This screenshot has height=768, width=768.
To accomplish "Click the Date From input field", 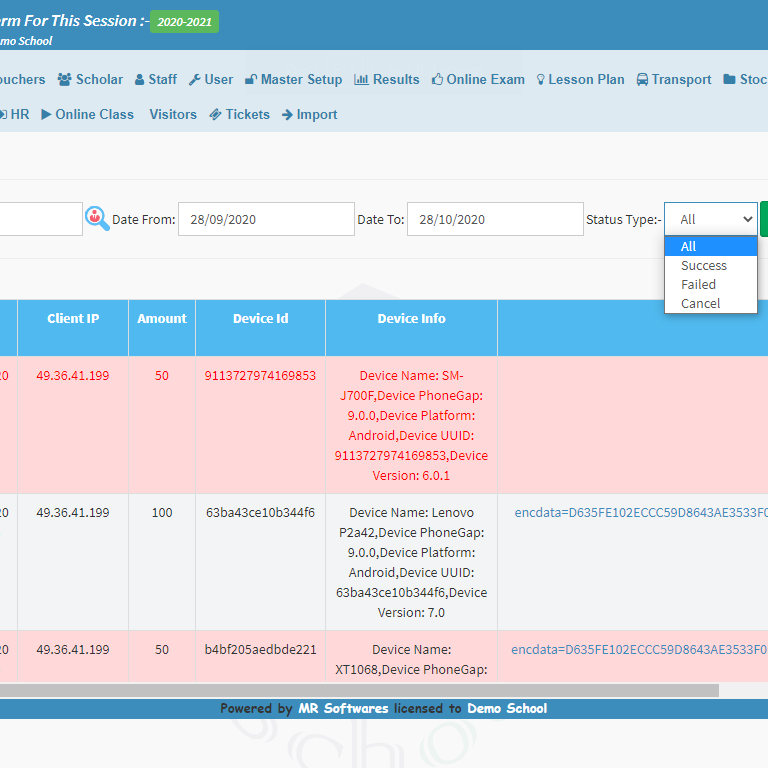I will [x=266, y=219].
